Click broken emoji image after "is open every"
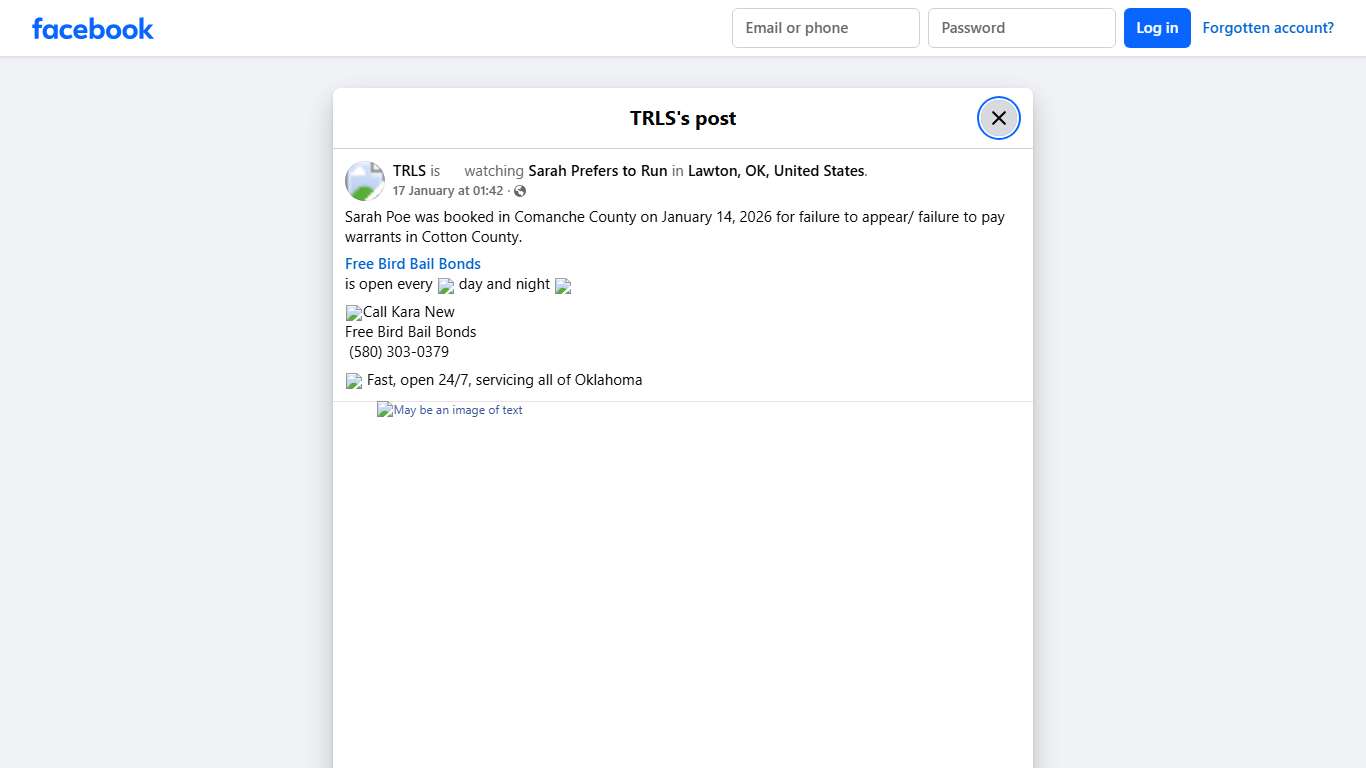1366x768 pixels. point(446,286)
